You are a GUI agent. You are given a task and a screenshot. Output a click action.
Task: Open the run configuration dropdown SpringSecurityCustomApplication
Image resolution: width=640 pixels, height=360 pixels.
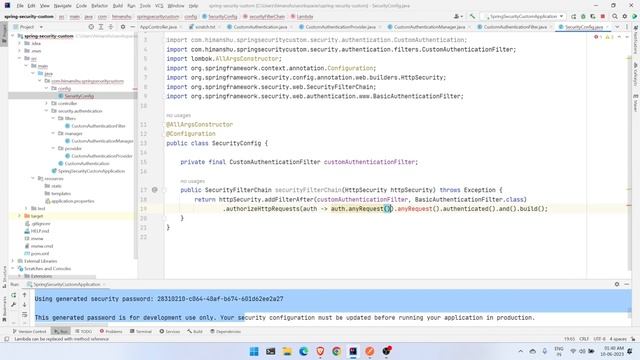point(524,16)
